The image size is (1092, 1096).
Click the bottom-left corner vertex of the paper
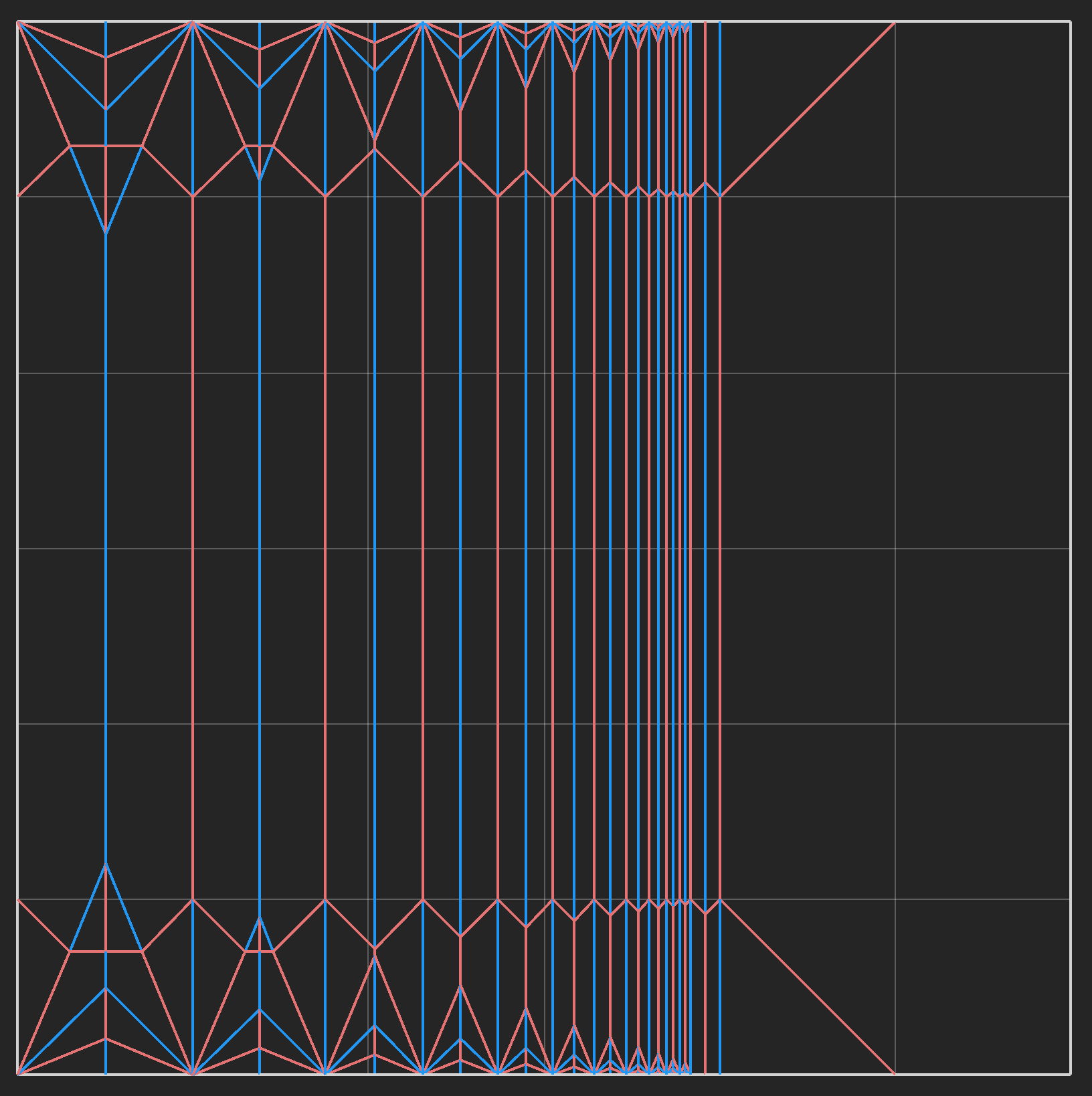pos(17,1074)
